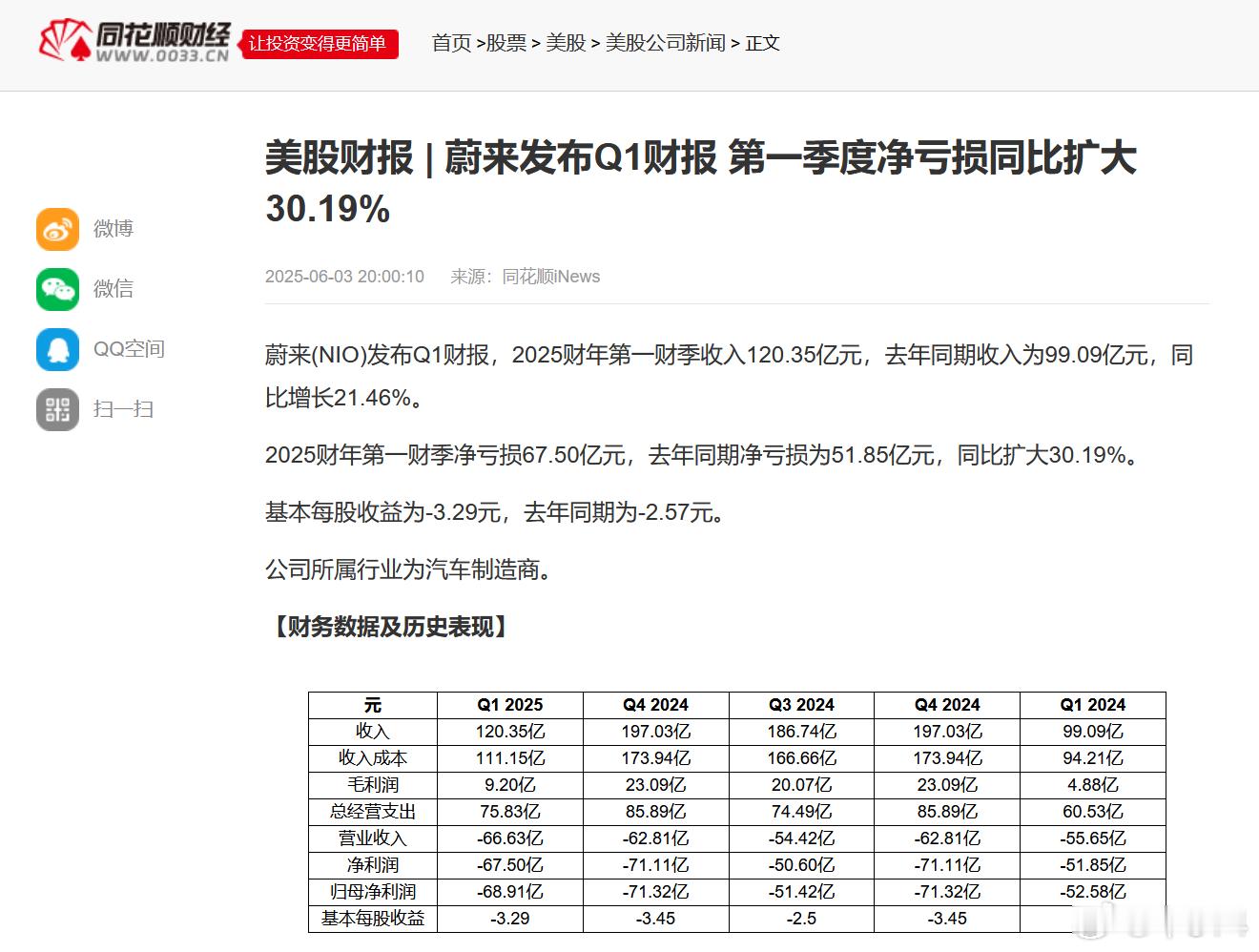
Task: Click the 111.15亿 cost cell
Action: [510, 758]
